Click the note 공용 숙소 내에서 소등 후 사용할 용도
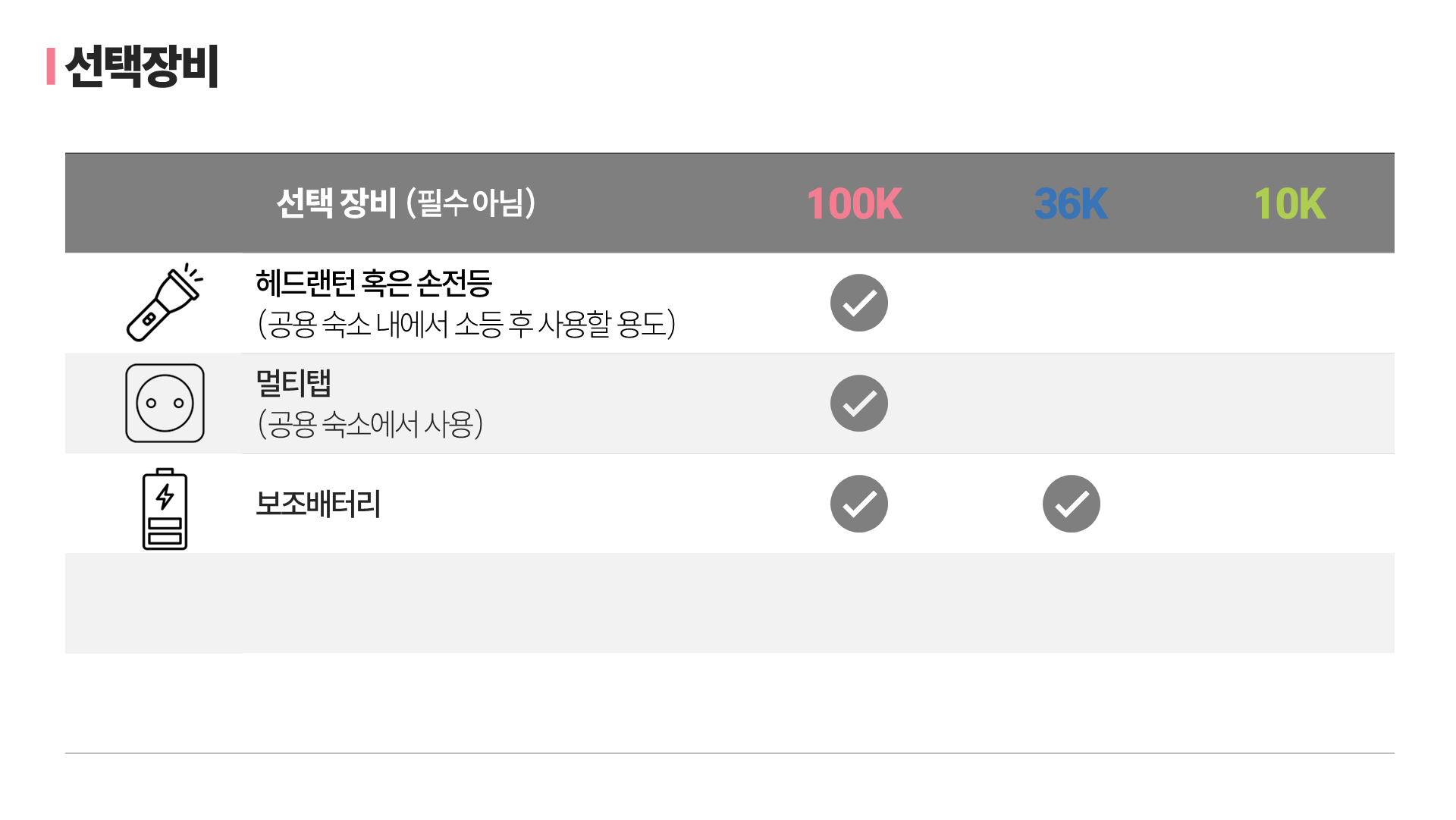This screenshot has height=820, width=1456. pos(466,324)
